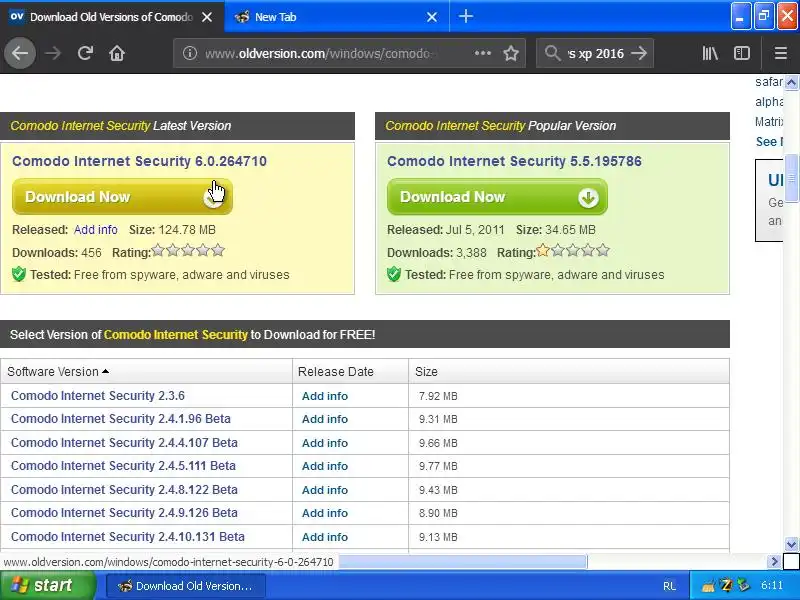Click the Z tray icon
The width and height of the screenshot is (800, 600).
pyautogui.click(x=727, y=585)
